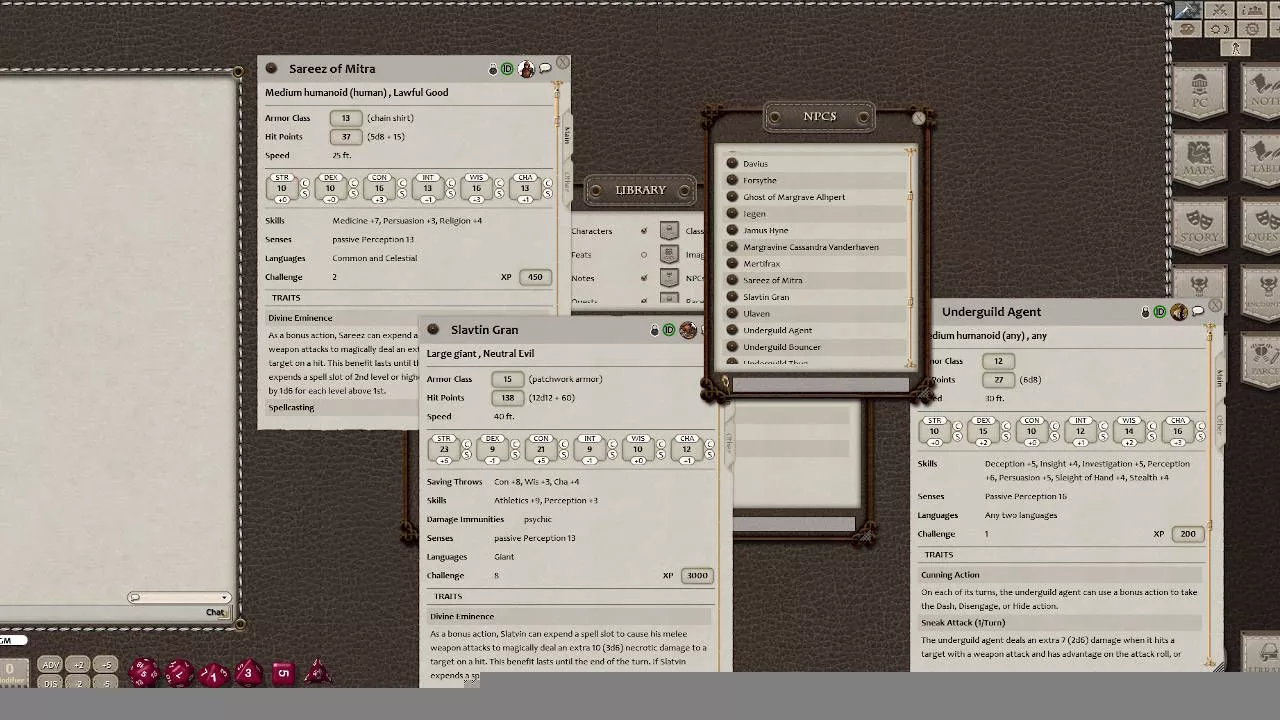Open the PC sidebar button
Screen dimensions: 1280x720
click(x=1198, y=93)
